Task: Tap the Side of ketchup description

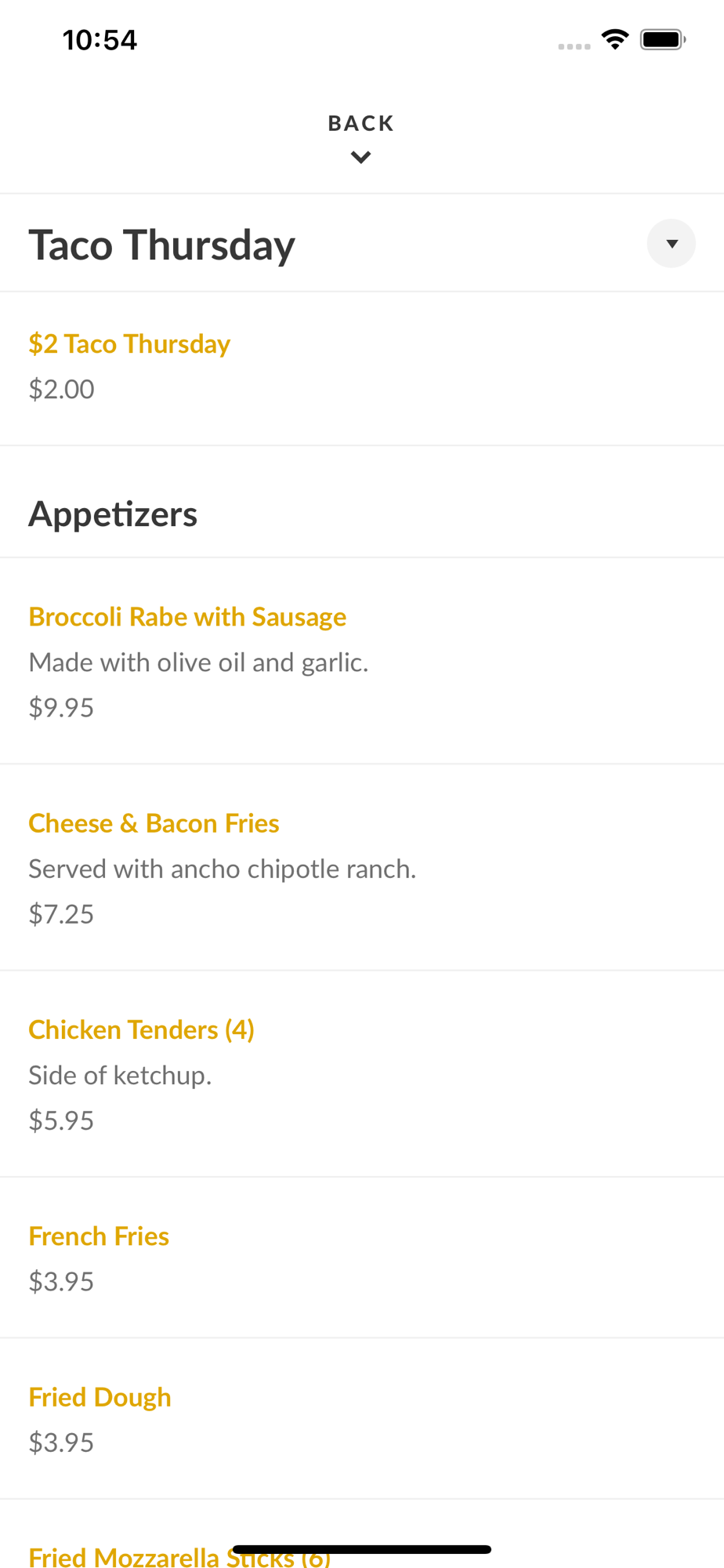Action: 120,1075
